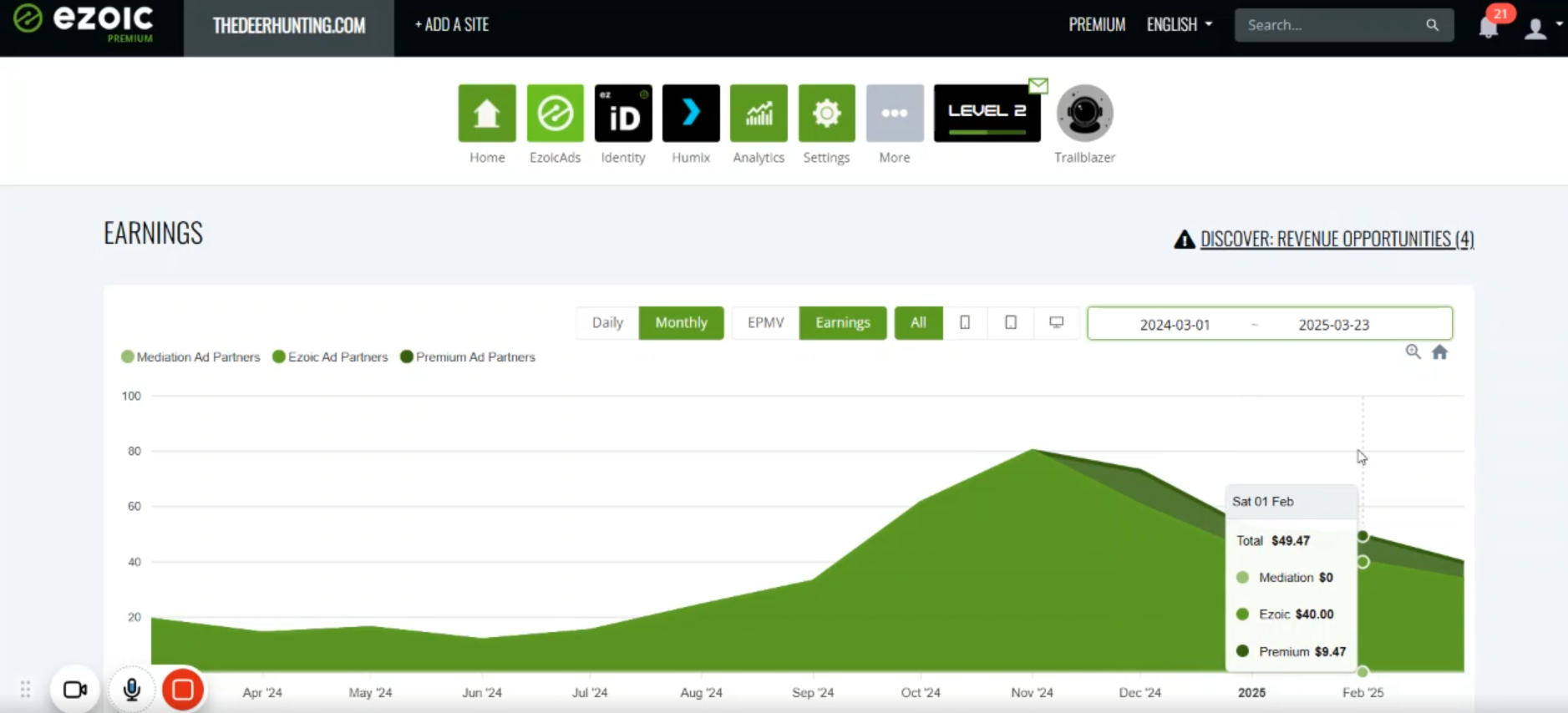Toggle the microphone in recorder
Image resolution: width=1568 pixels, height=713 pixels.
pyautogui.click(x=131, y=690)
